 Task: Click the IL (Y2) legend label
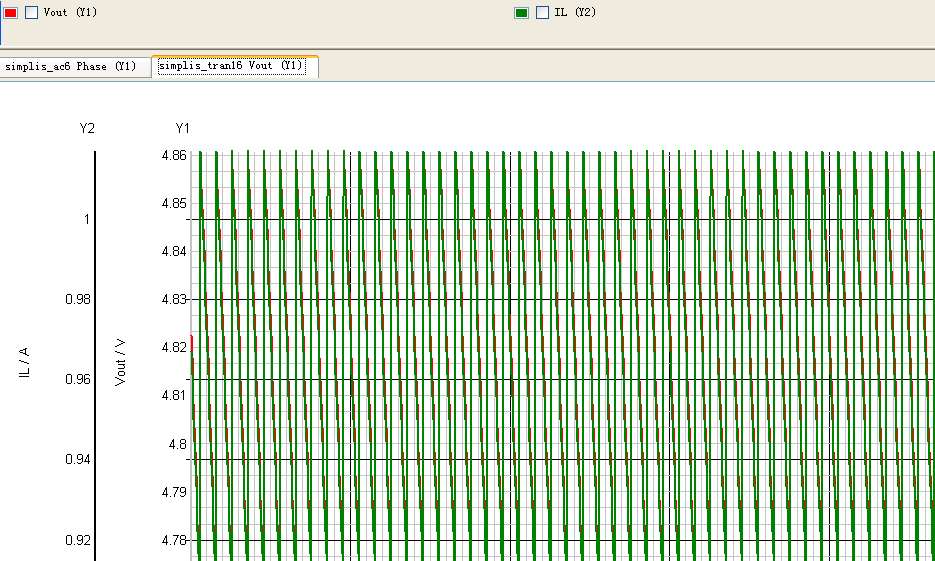pyautogui.click(x=574, y=13)
